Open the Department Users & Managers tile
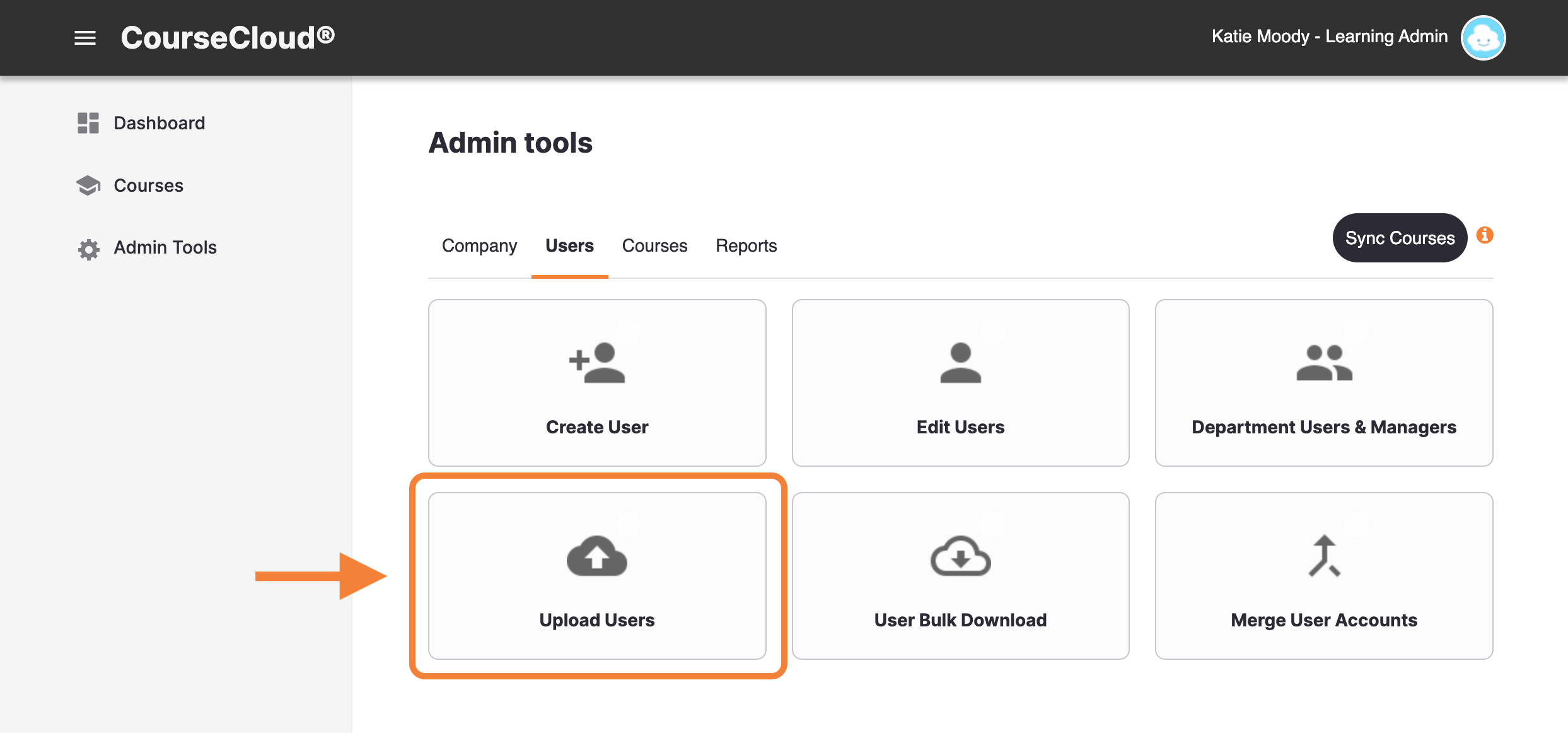This screenshot has width=1568, height=733. (1323, 384)
